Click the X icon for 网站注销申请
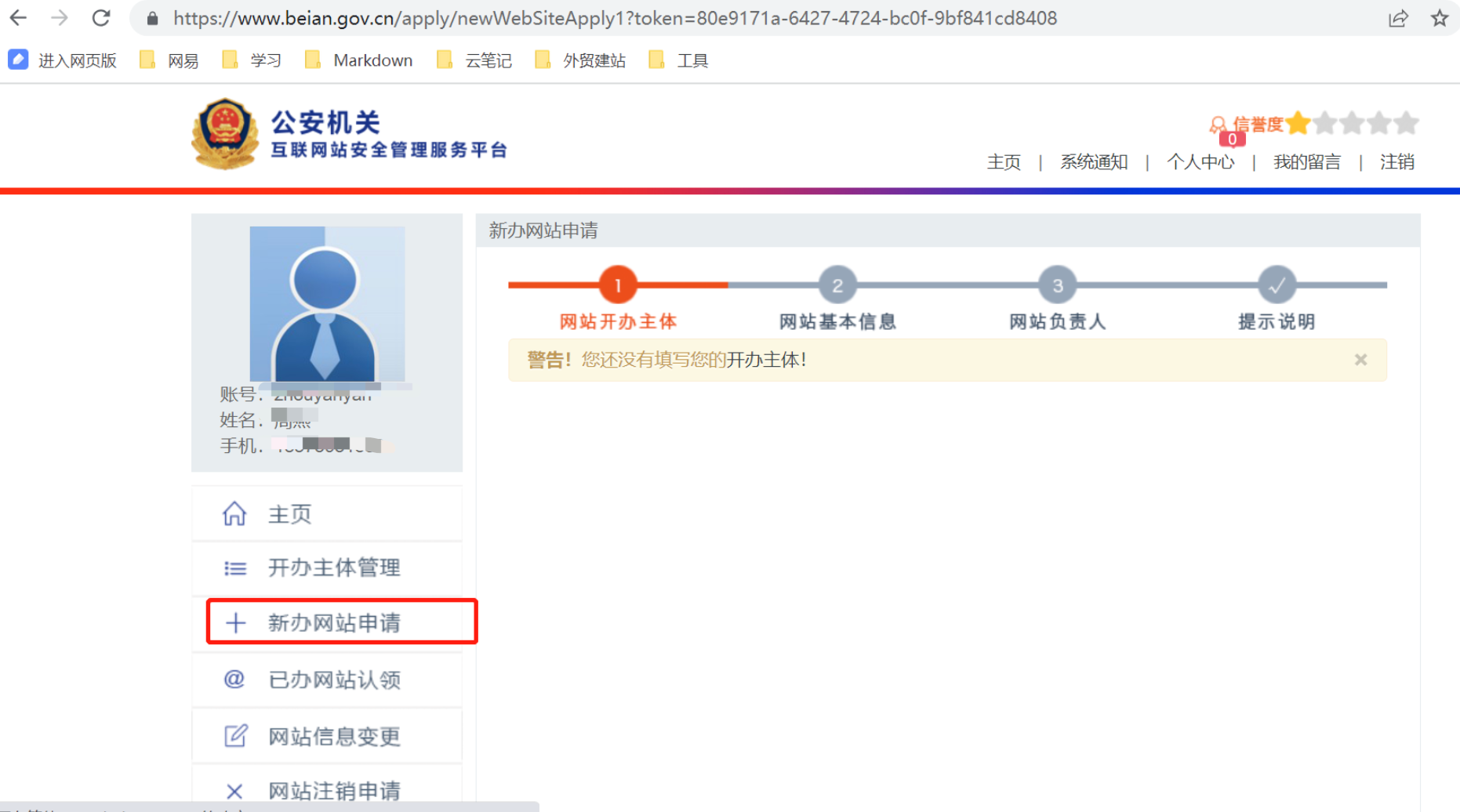1460x812 pixels. tap(234, 792)
